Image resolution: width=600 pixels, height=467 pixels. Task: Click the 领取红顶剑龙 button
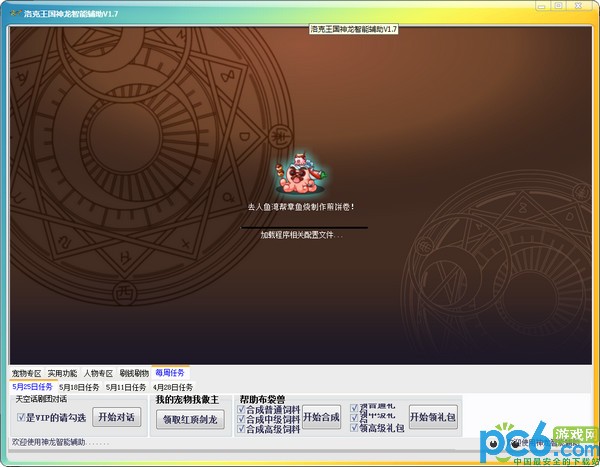190,420
